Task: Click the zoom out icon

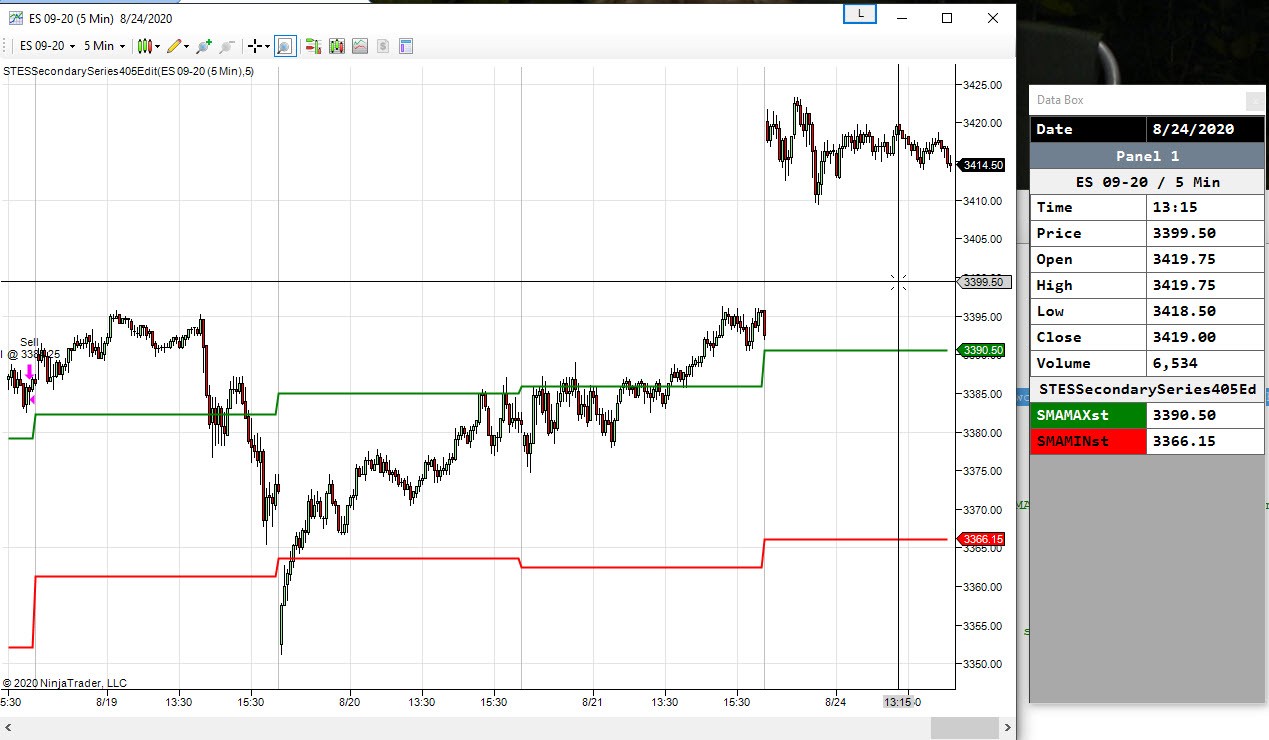Action: point(226,45)
